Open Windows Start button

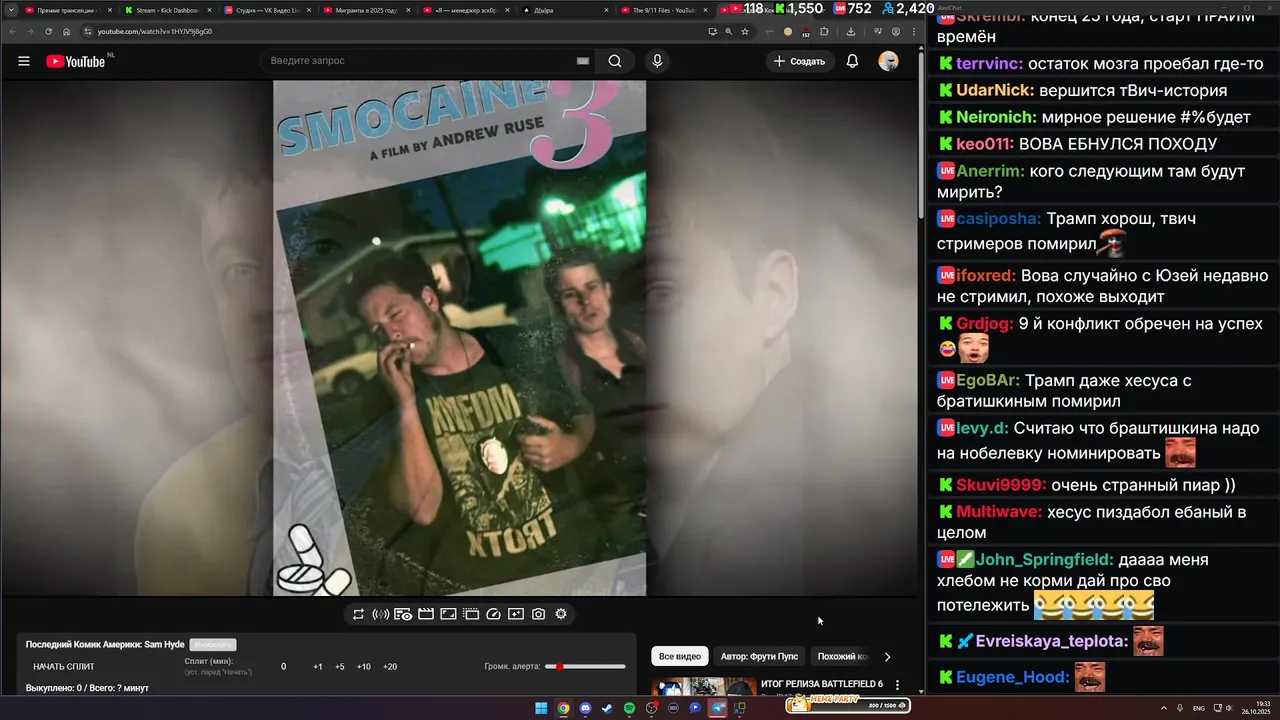click(541, 708)
